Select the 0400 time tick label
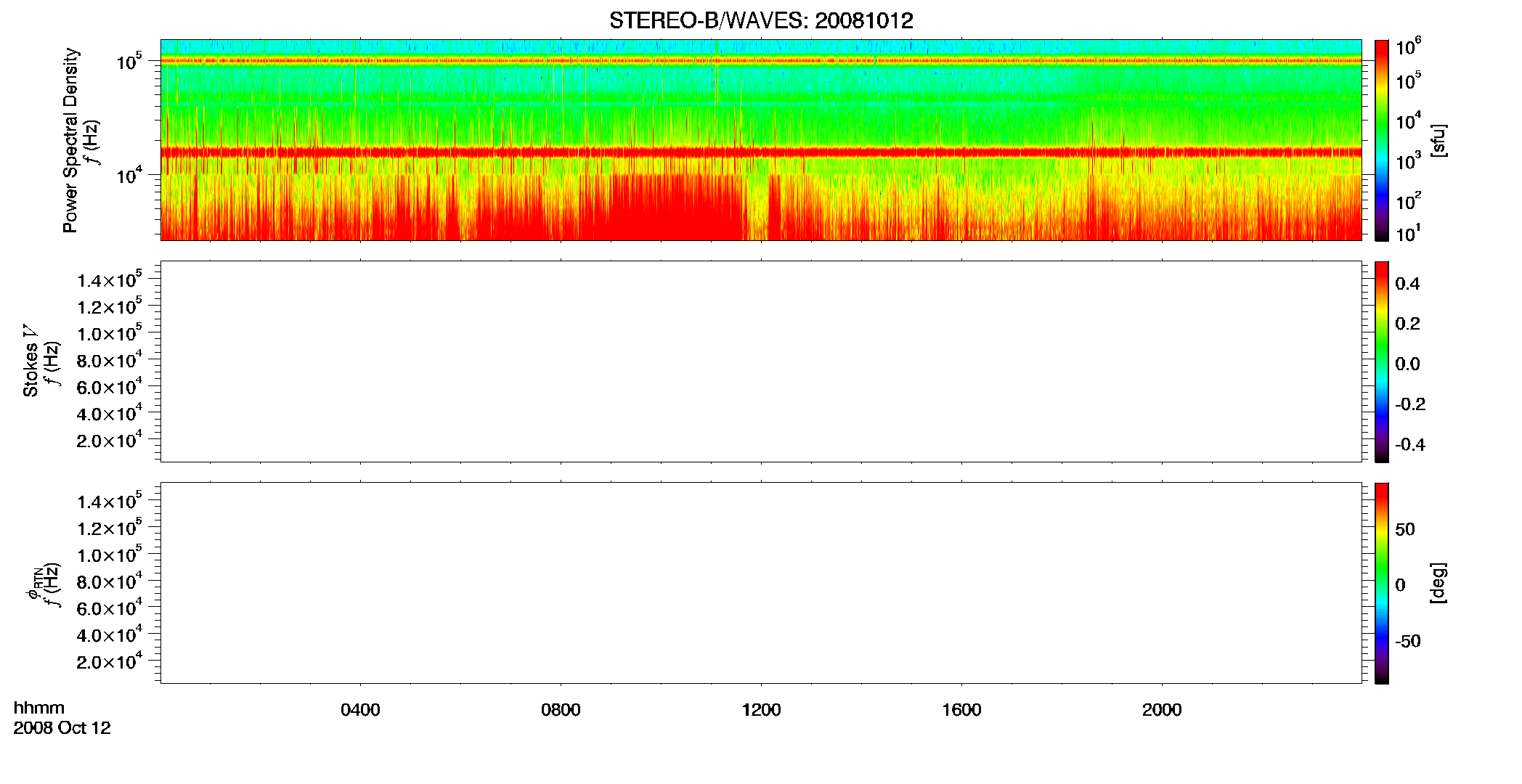The width and height of the screenshot is (1522, 784). 360,710
